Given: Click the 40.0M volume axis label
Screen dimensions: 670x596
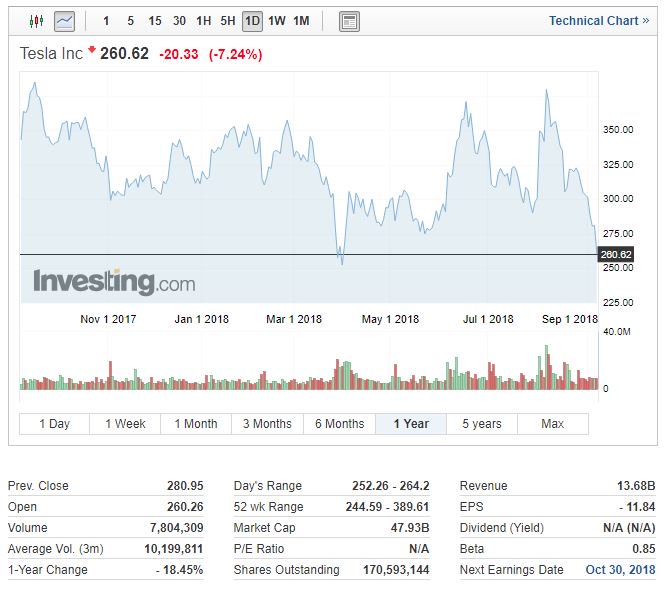Looking at the screenshot, I should (617, 332).
